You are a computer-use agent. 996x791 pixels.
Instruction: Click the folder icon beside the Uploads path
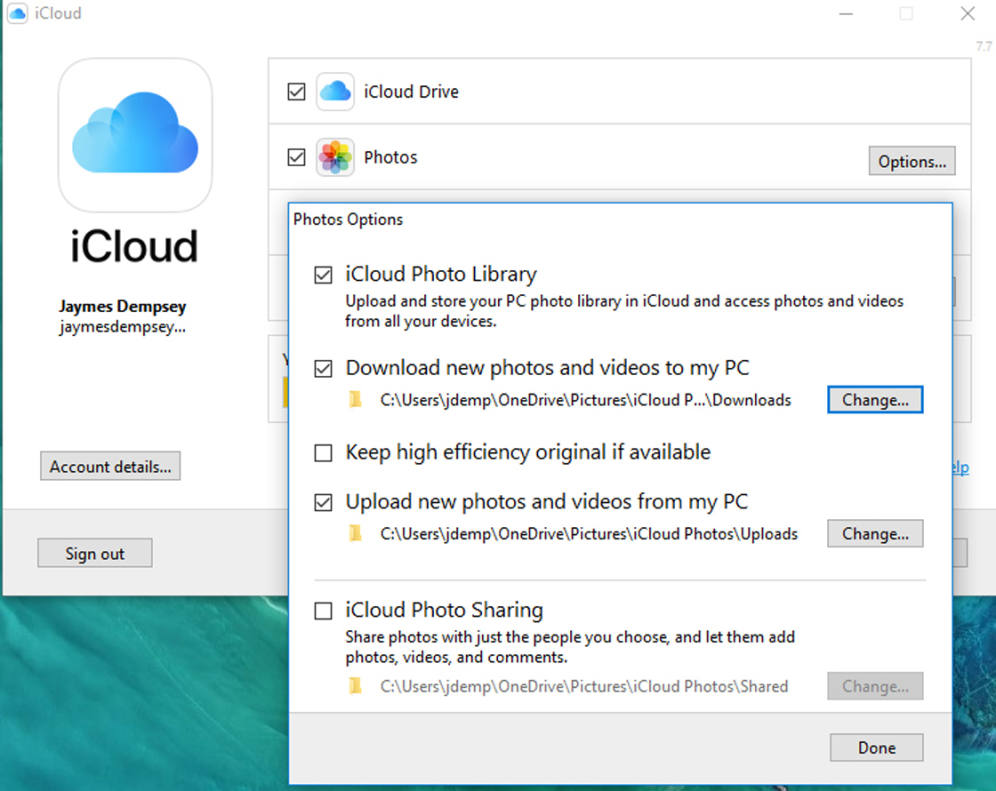[355, 533]
